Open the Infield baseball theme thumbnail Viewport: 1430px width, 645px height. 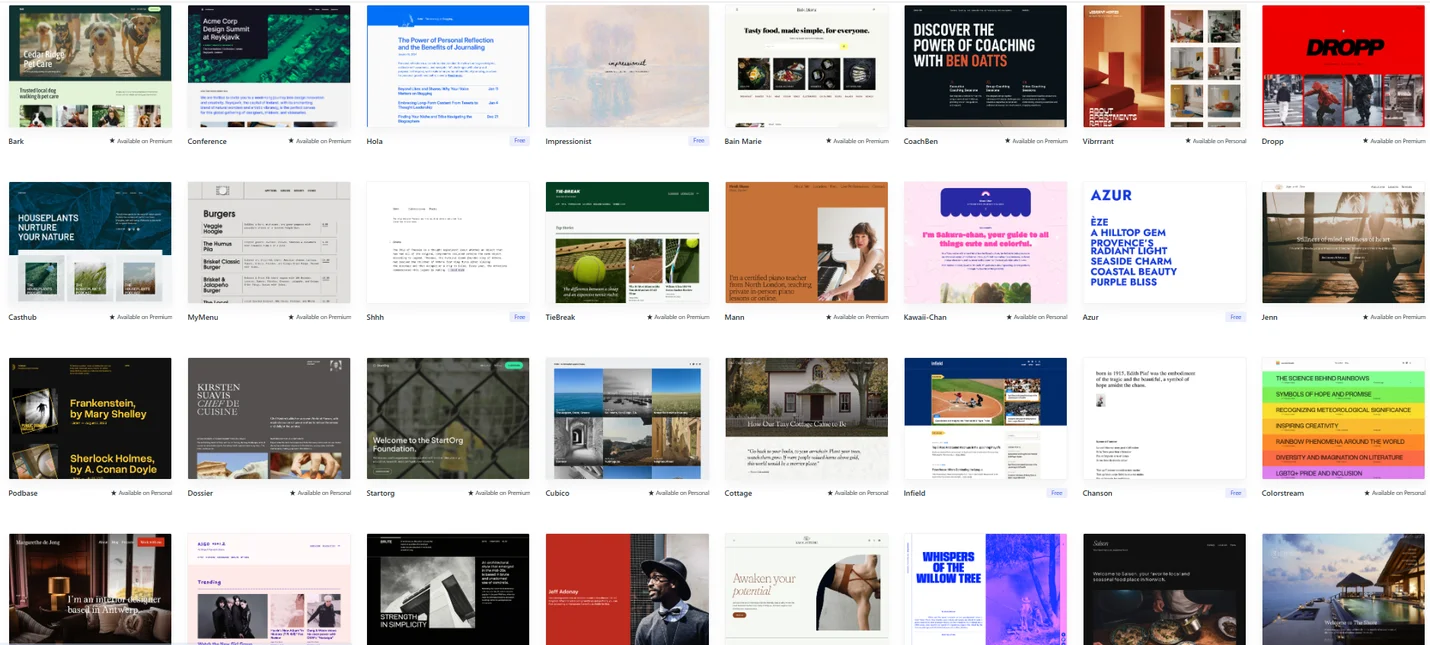[985, 419]
